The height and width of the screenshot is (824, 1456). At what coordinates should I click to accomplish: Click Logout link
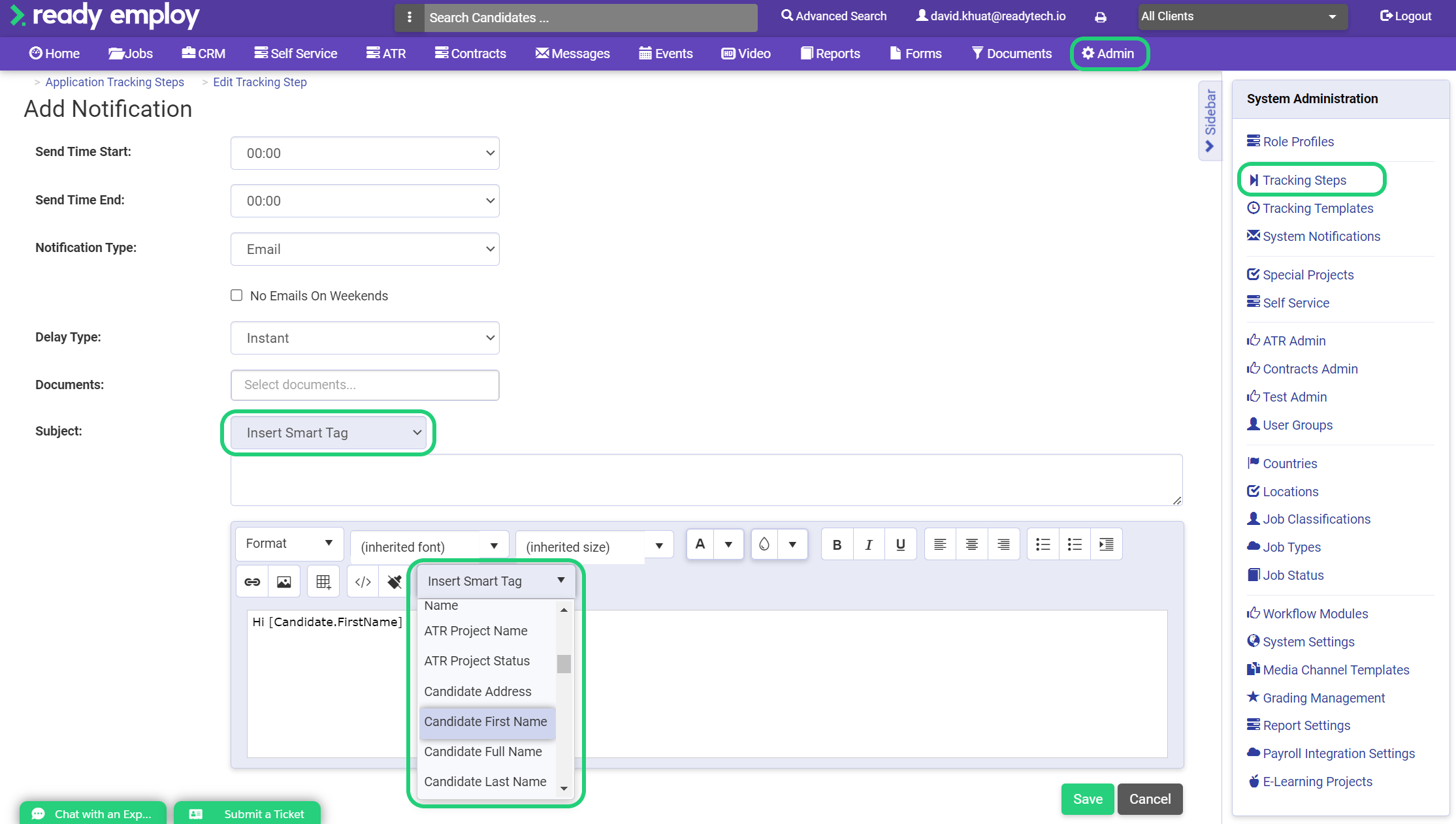coord(1406,16)
